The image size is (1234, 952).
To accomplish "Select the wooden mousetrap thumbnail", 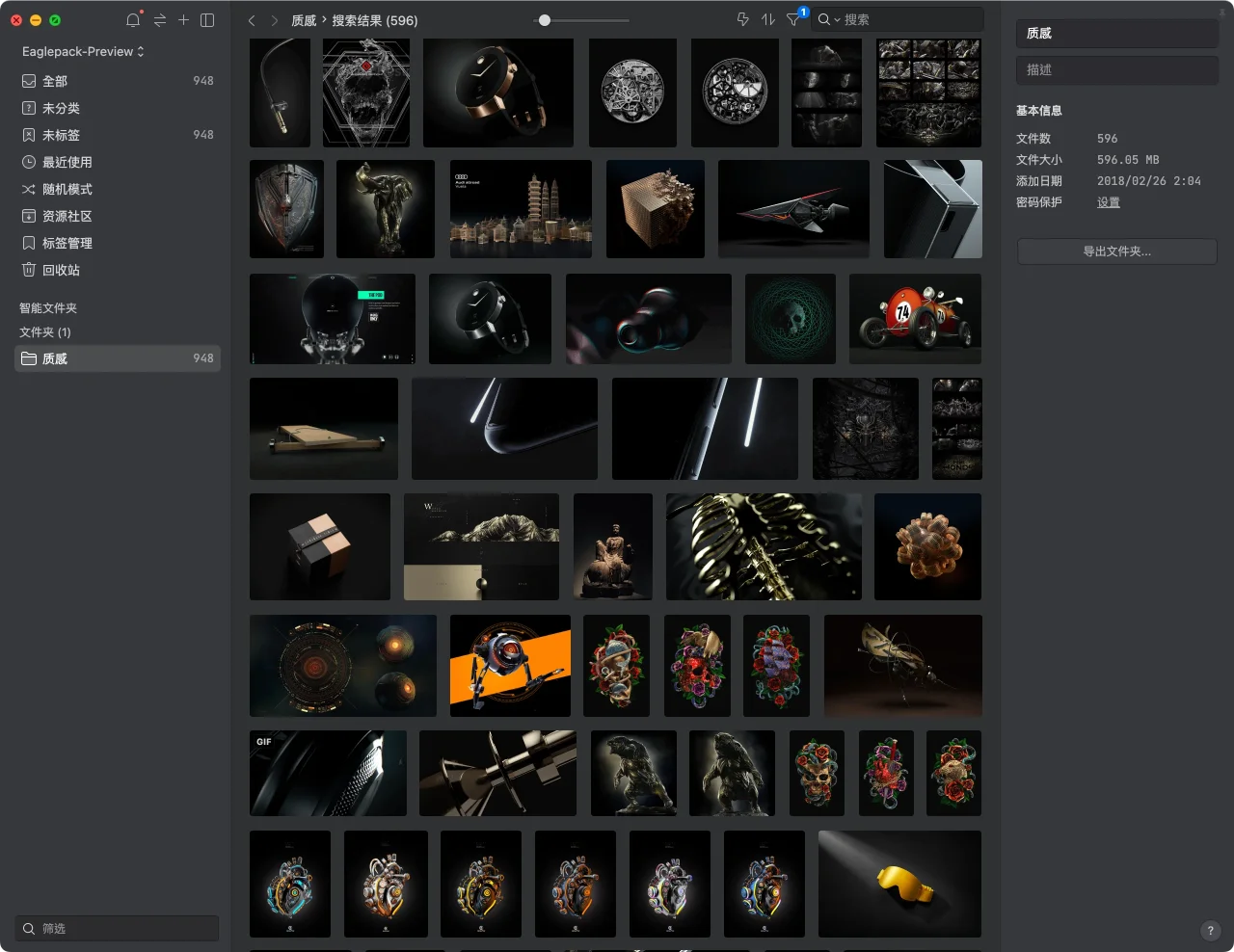I will [324, 429].
